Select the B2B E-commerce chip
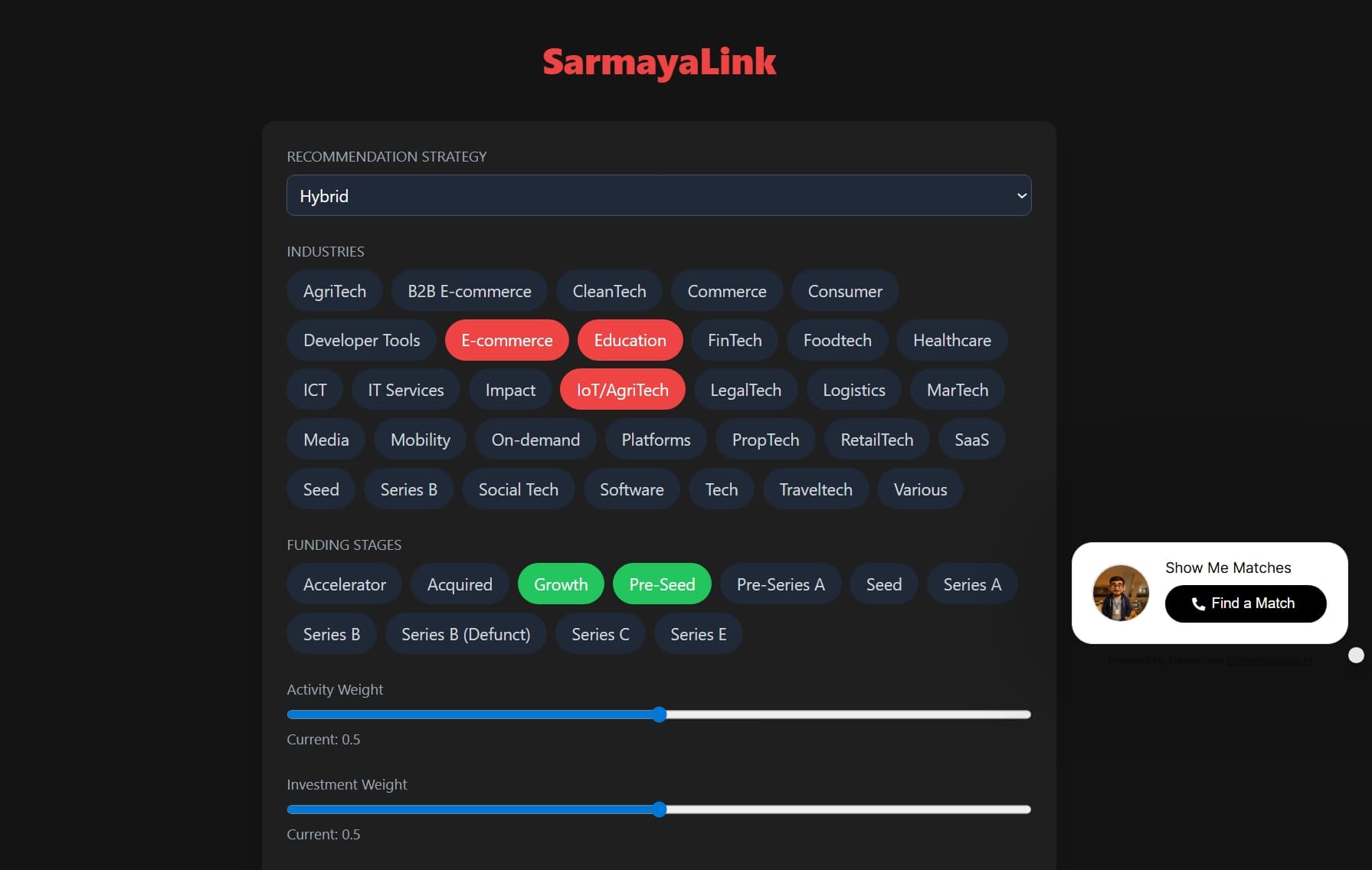Image resolution: width=1372 pixels, height=870 pixels. [470, 291]
